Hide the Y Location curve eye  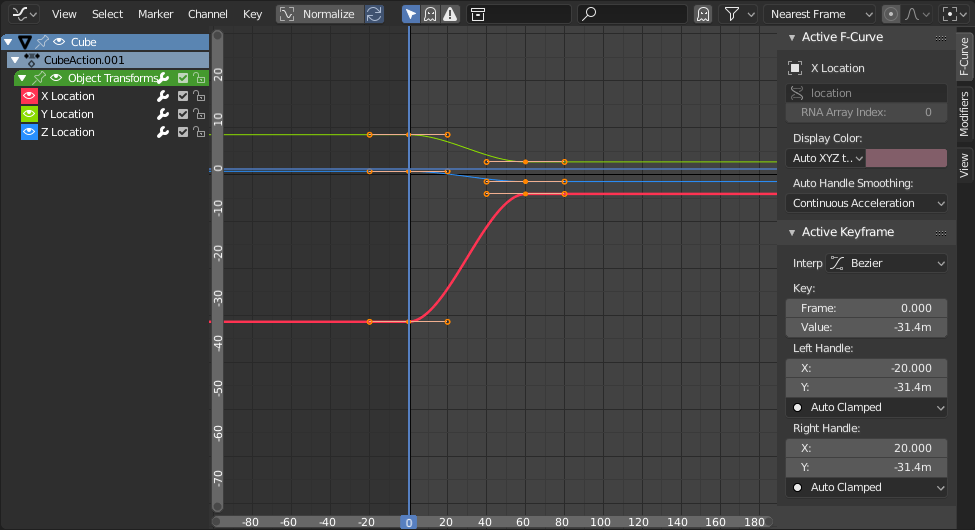tap(29, 114)
